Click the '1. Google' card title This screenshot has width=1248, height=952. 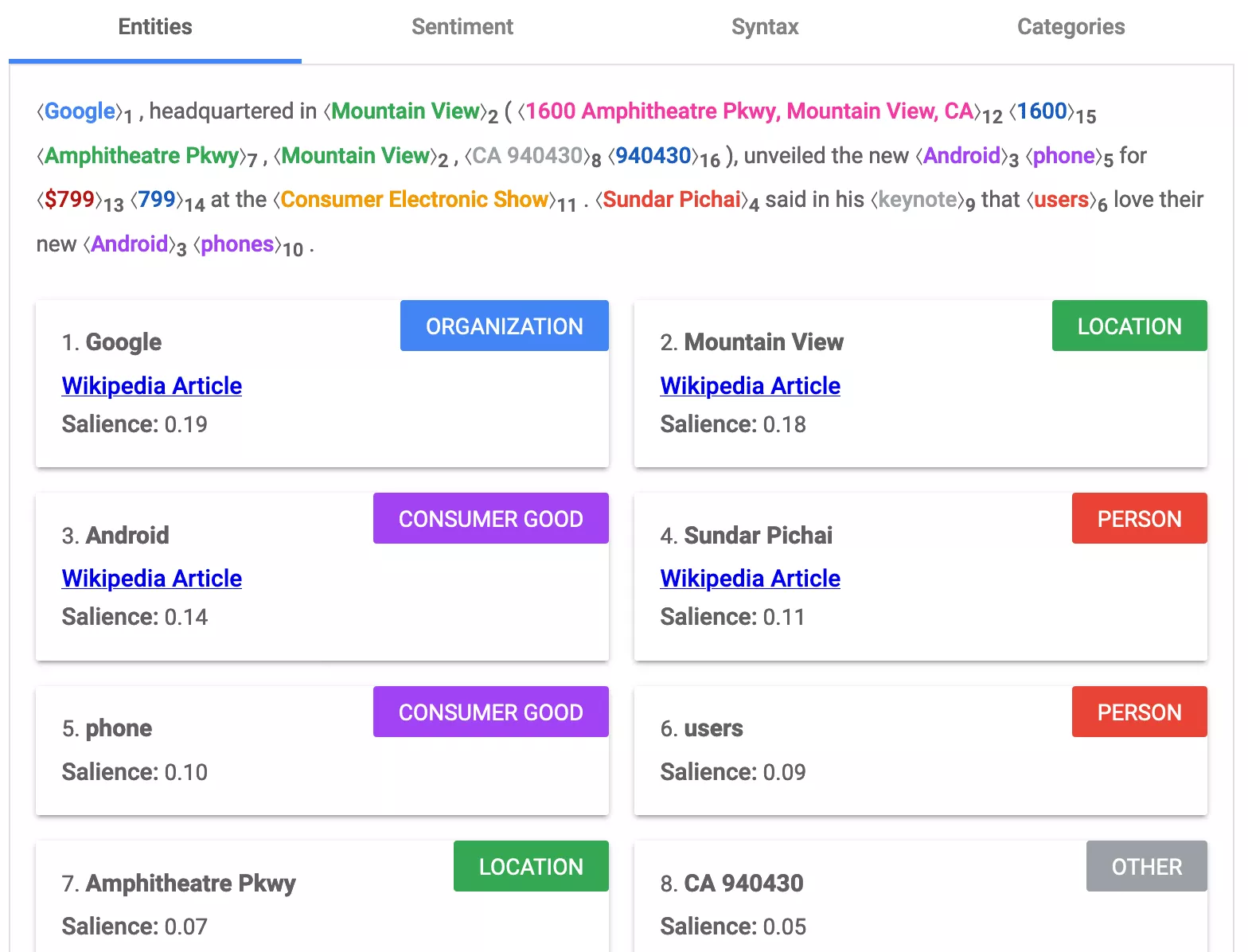coord(111,342)
